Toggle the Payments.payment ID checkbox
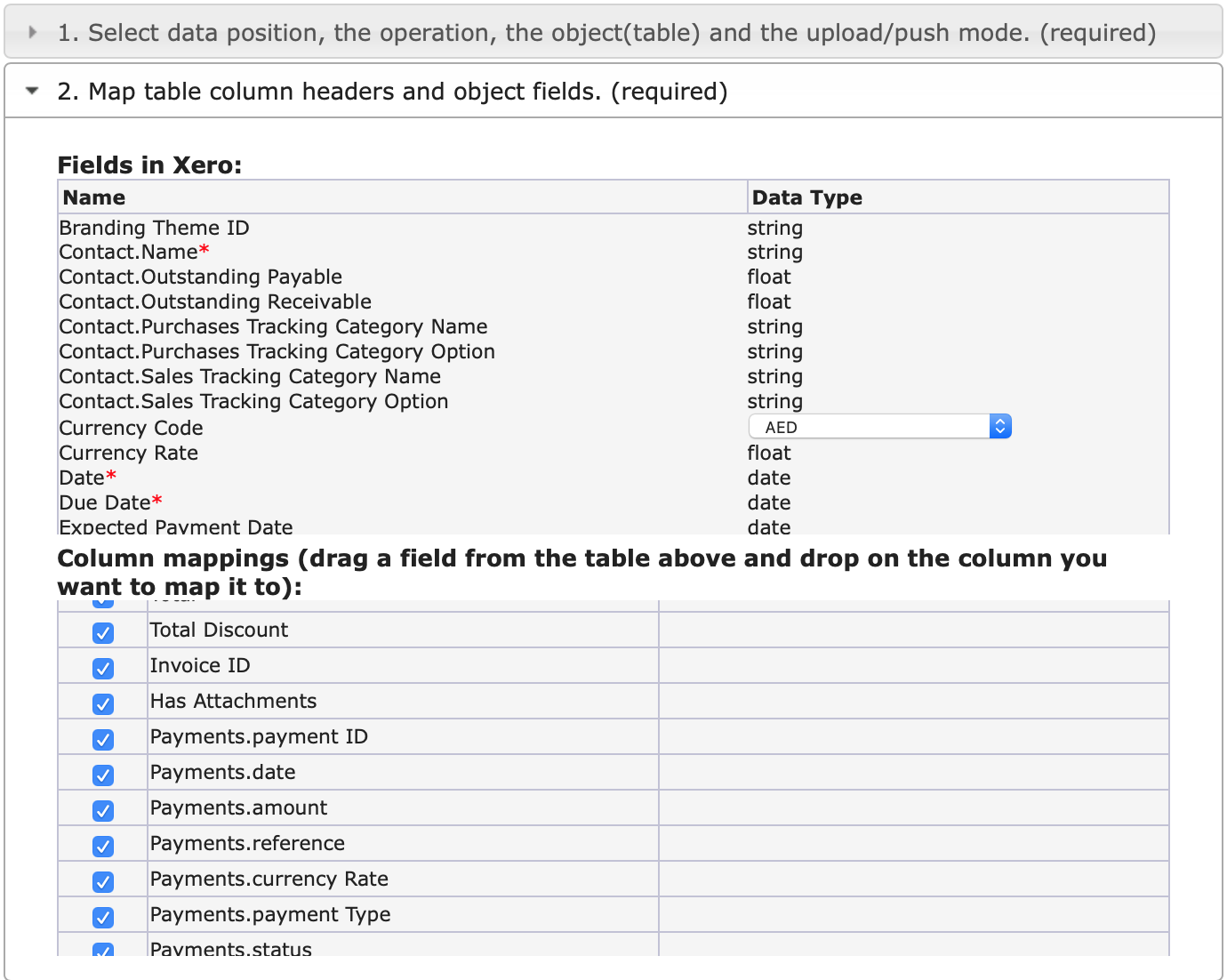The height and width of the screenshot is (980, 1227). pyautogui.click(x=103, y=740)
